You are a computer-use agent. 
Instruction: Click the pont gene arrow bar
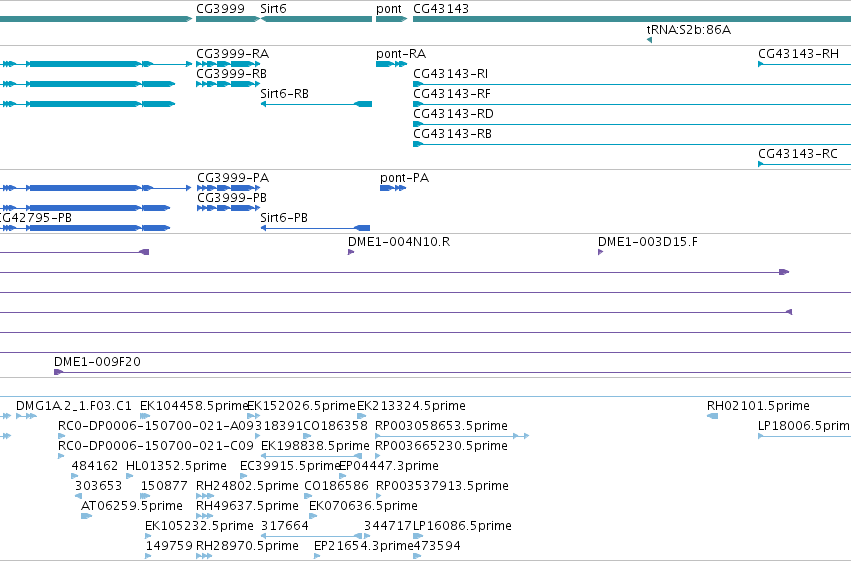pyautogui.click(x=391, y=19)
